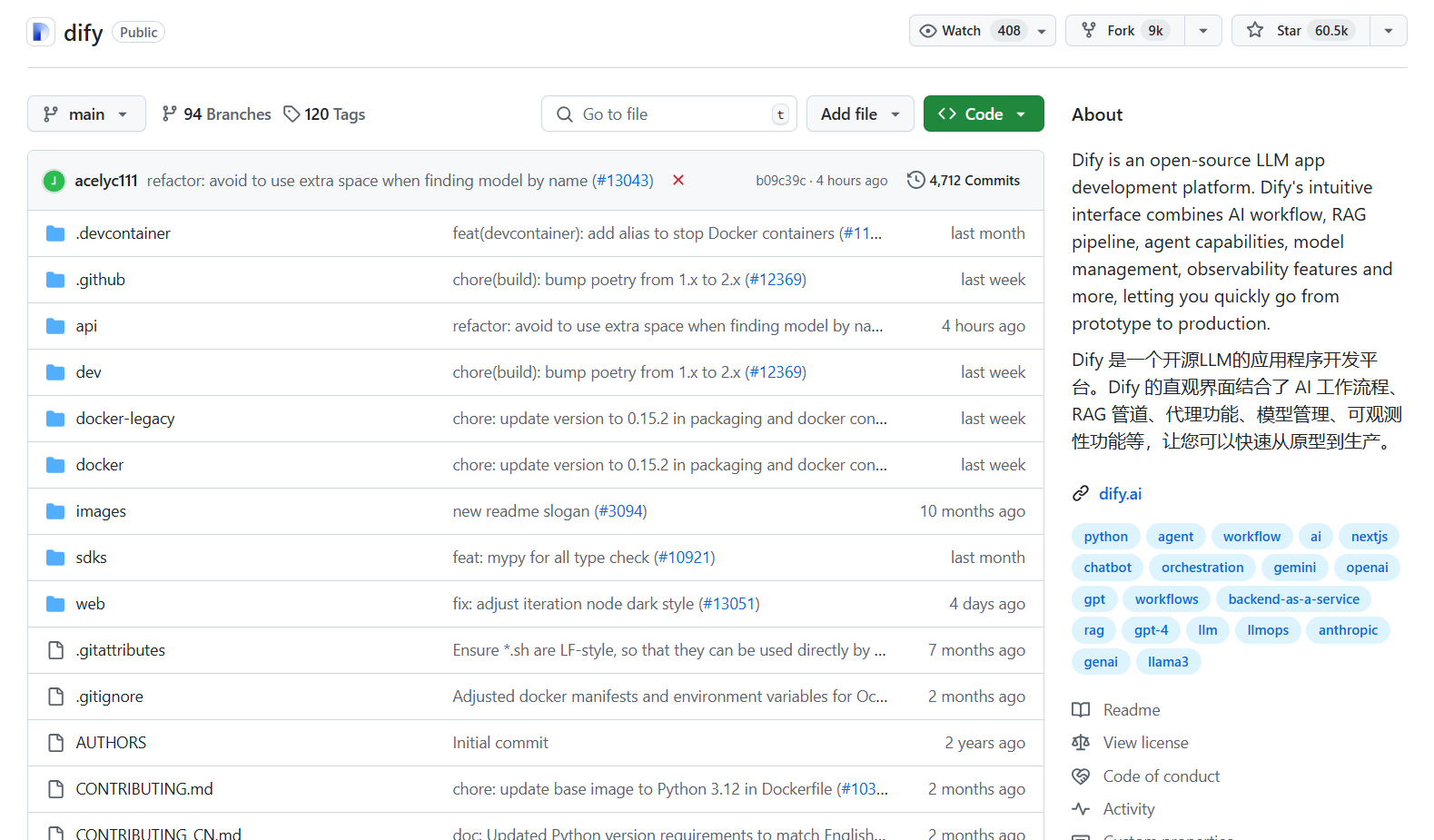Screen dimensions: 1434x840
Task: Open the 120 Tags link
Action: coord(325,114)
